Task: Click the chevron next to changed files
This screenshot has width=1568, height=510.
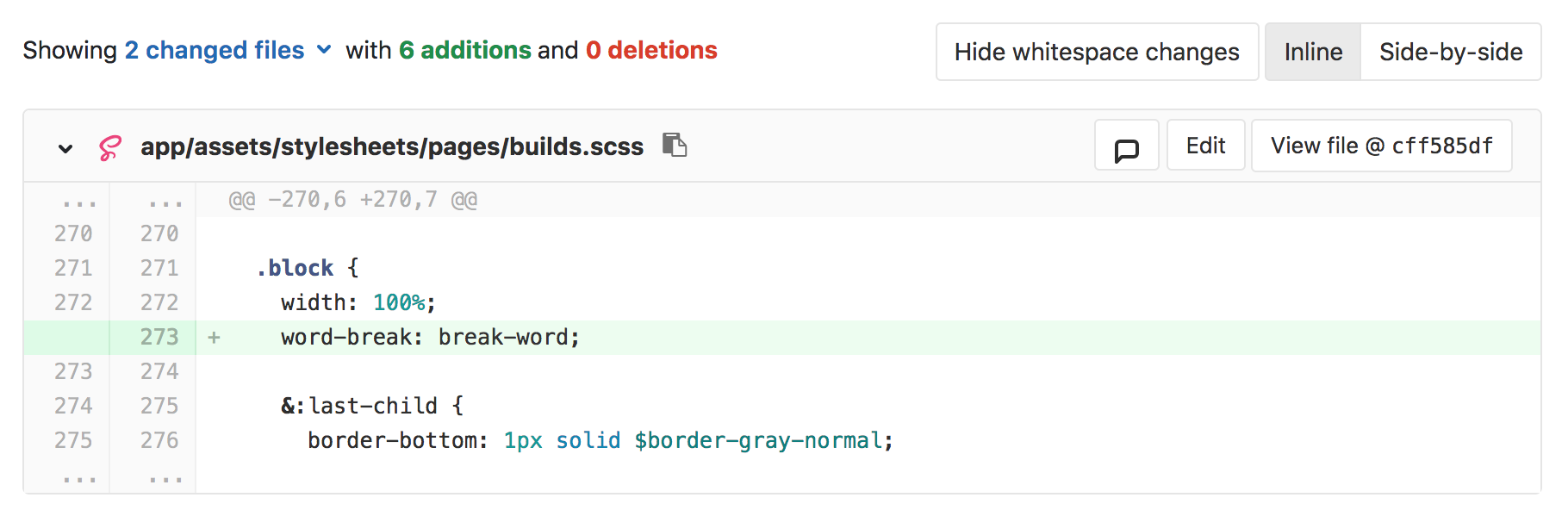Action: point(324,50)
